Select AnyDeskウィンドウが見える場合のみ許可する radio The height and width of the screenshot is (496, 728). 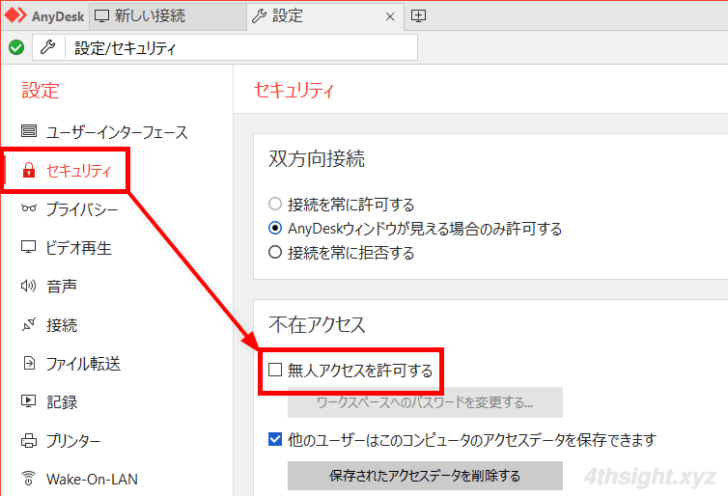click(x=275, y=228)
